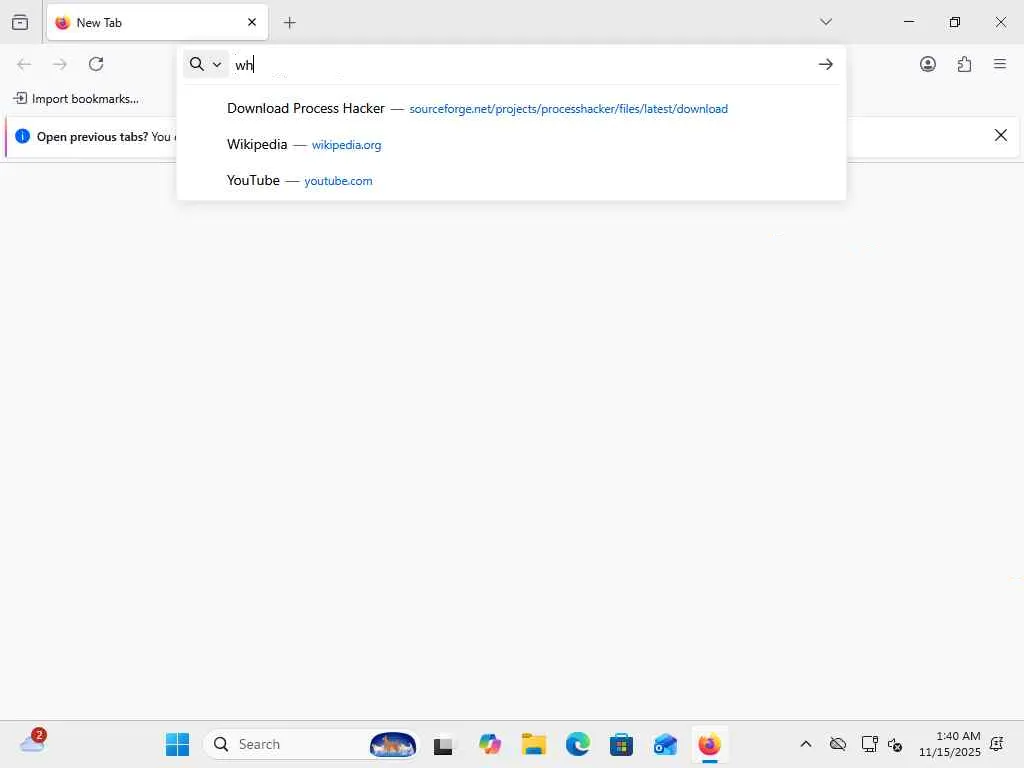
Task: Click the info icon in notification bar
Action: (x=22, y=136)
